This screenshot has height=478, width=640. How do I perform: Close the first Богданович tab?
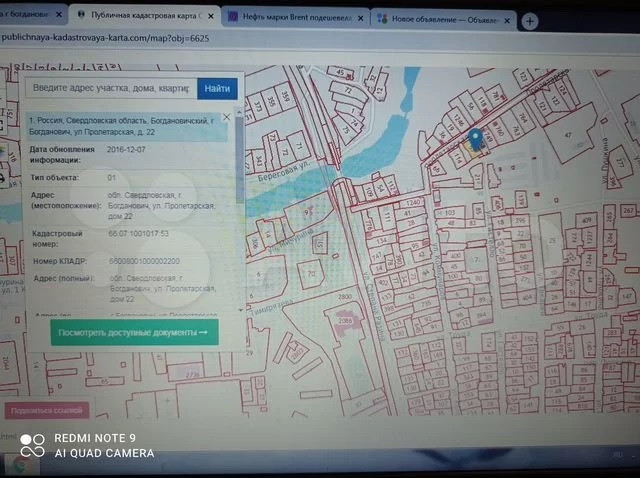(x=58, y=17)
